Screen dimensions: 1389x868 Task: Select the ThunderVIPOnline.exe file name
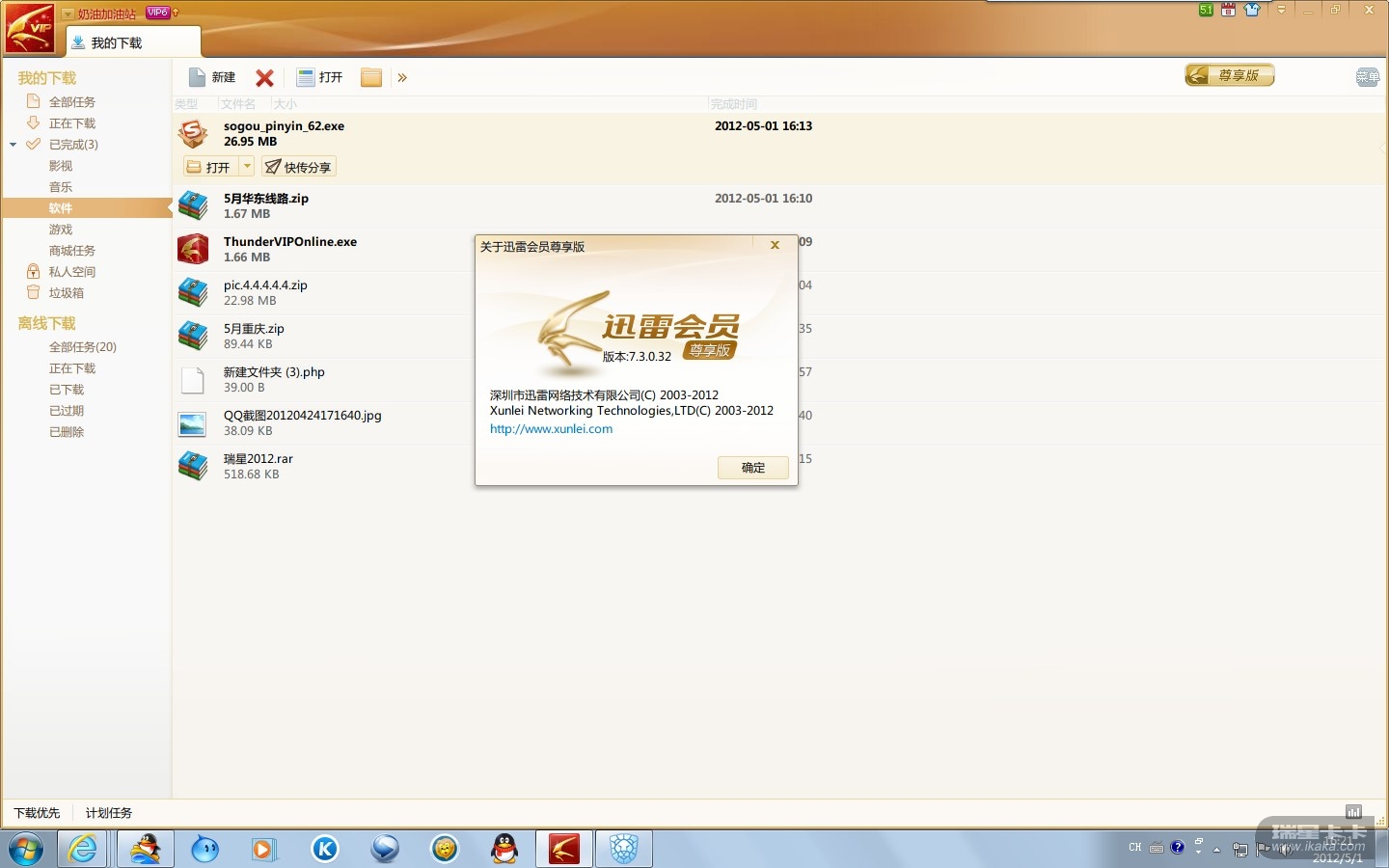tap(290, 242)
